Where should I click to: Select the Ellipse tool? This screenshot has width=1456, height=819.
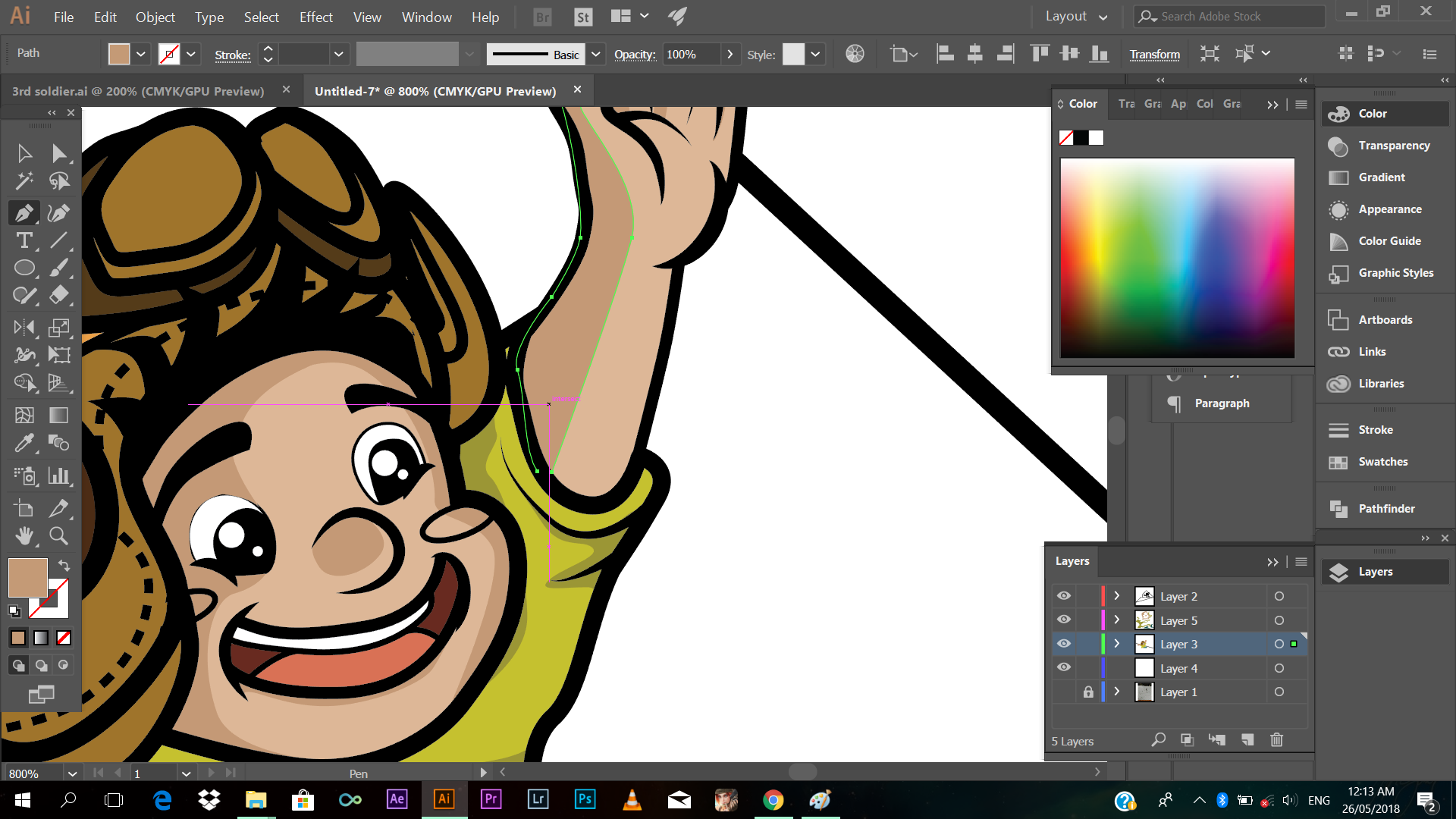pos(24,268)
